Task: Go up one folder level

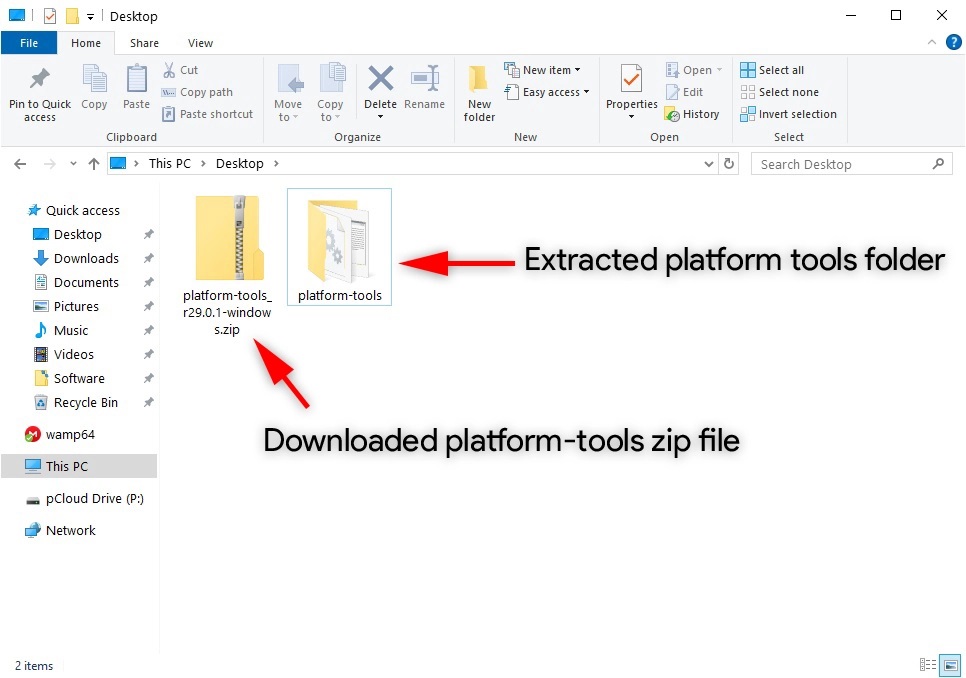Action: point(94,164)
